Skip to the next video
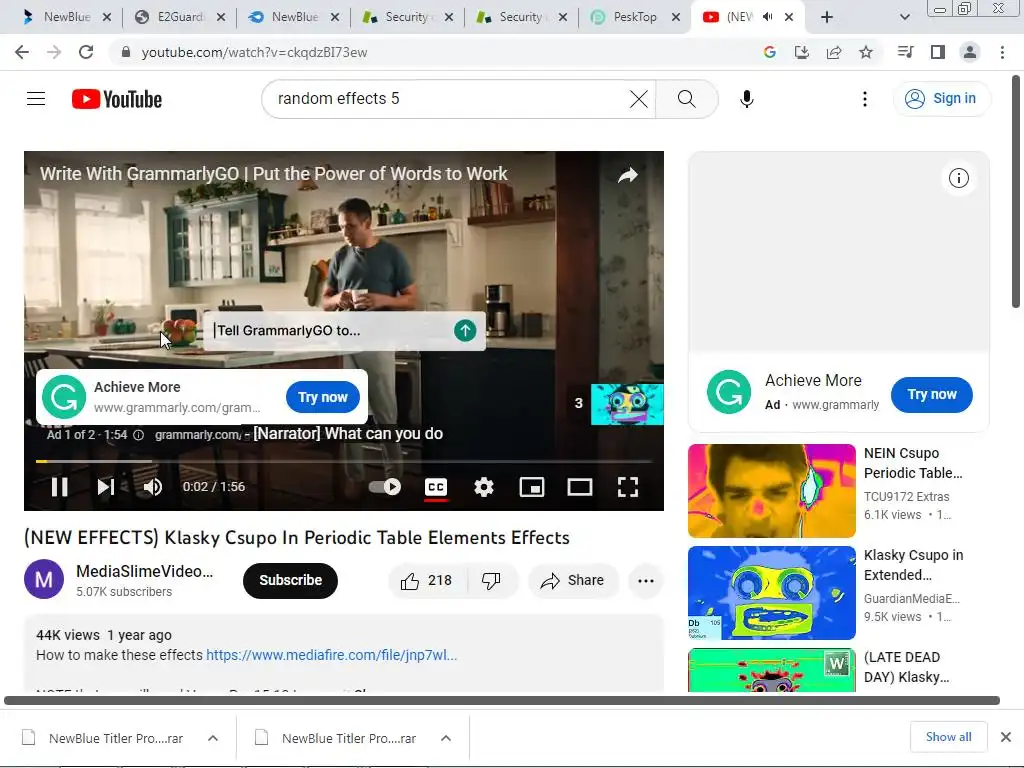 tap(106, 487)
